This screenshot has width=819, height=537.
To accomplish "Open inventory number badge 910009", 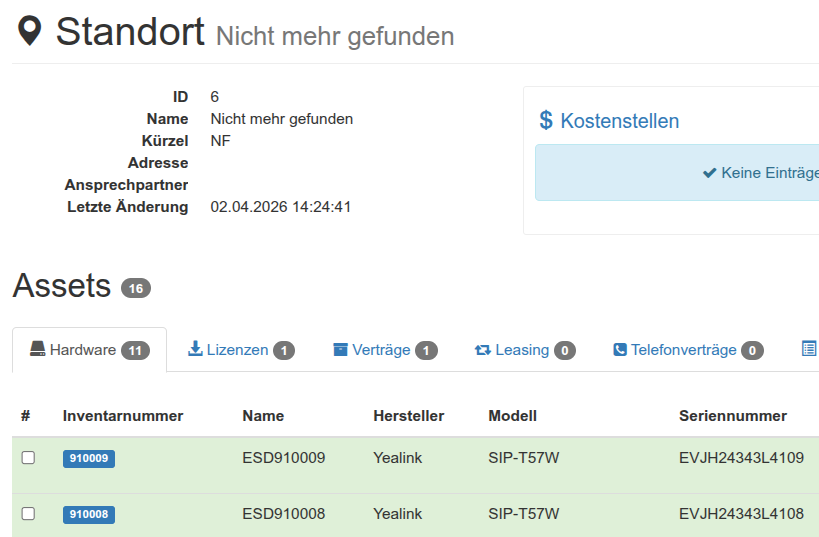I will point(89,458).
